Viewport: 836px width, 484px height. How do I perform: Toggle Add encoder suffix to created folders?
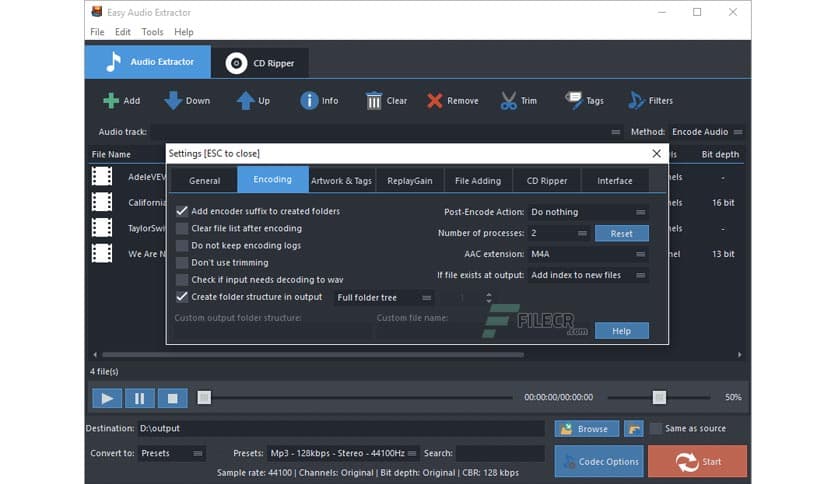point(182,211)
